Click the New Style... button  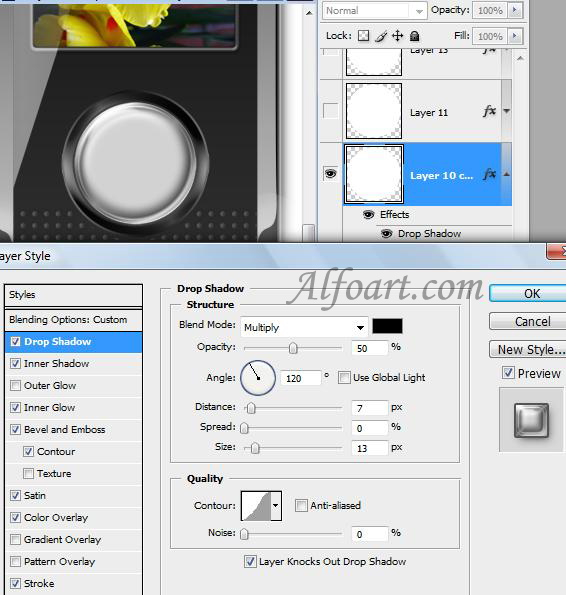[528, 349]
